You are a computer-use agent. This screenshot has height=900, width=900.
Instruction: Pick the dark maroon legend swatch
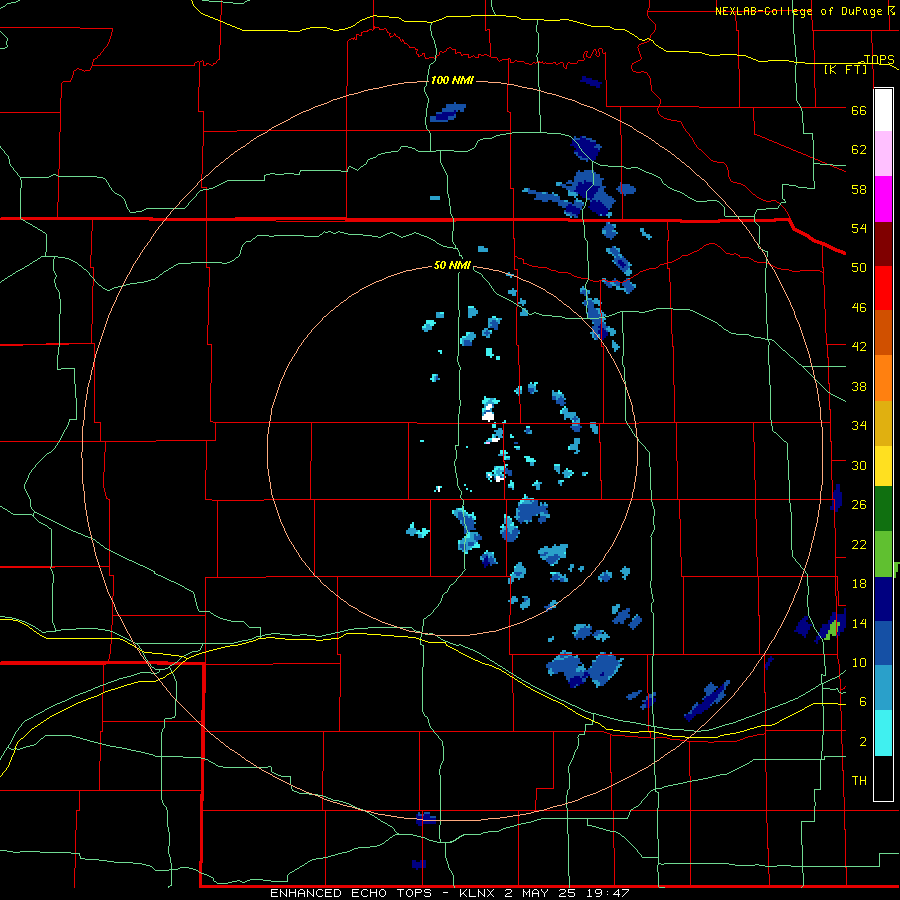883,244
